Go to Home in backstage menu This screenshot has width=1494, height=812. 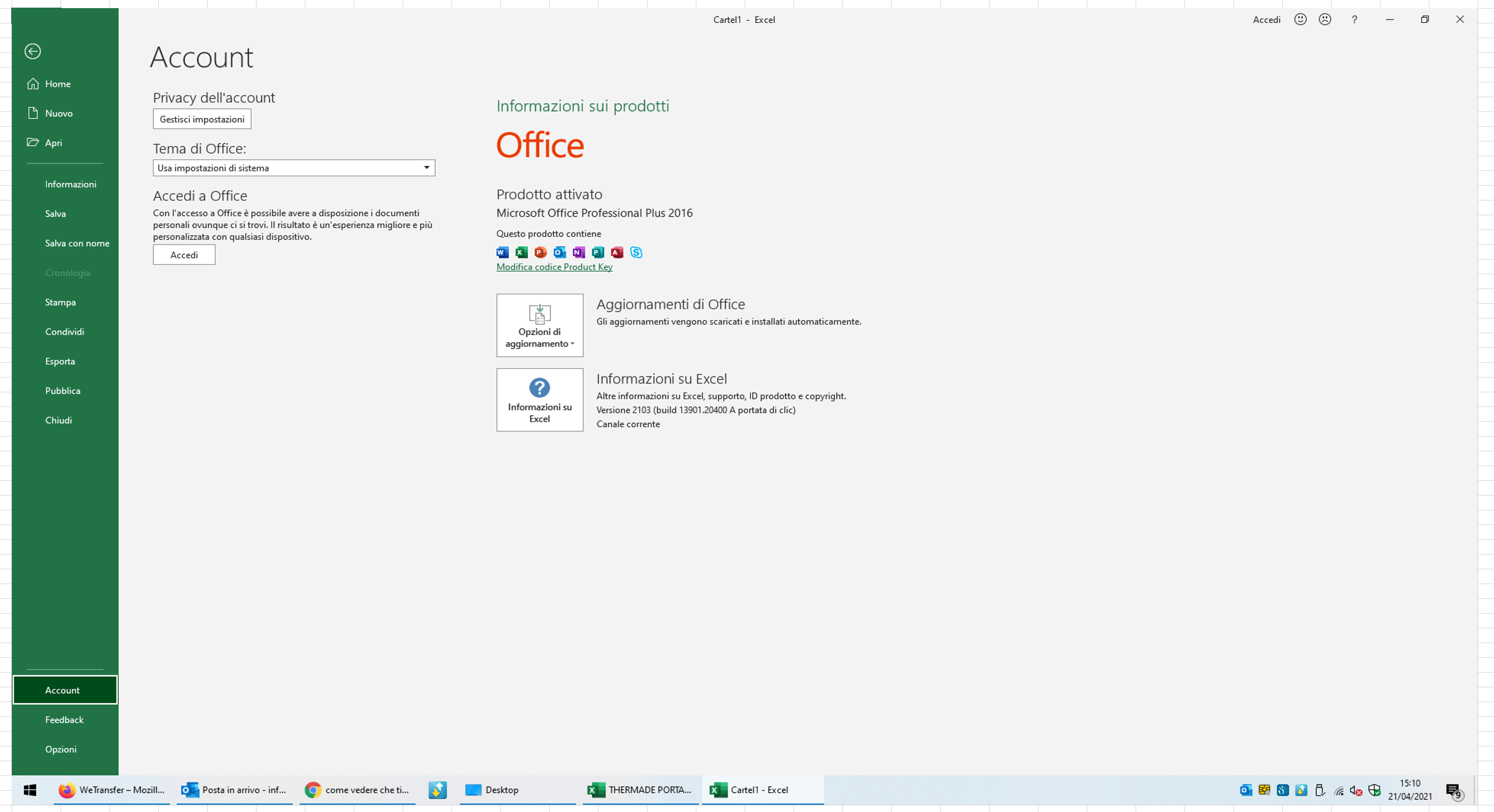[x=65, y=84]
